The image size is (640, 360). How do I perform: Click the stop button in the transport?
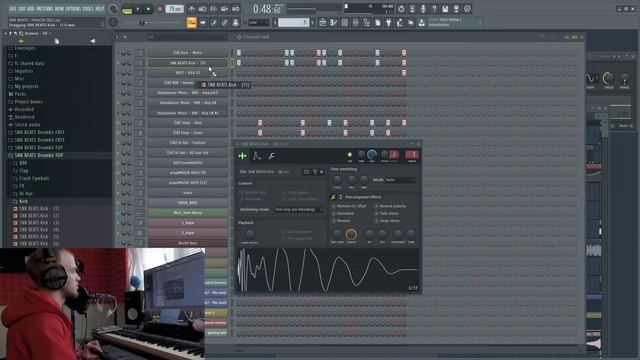[x=148, y=9]
